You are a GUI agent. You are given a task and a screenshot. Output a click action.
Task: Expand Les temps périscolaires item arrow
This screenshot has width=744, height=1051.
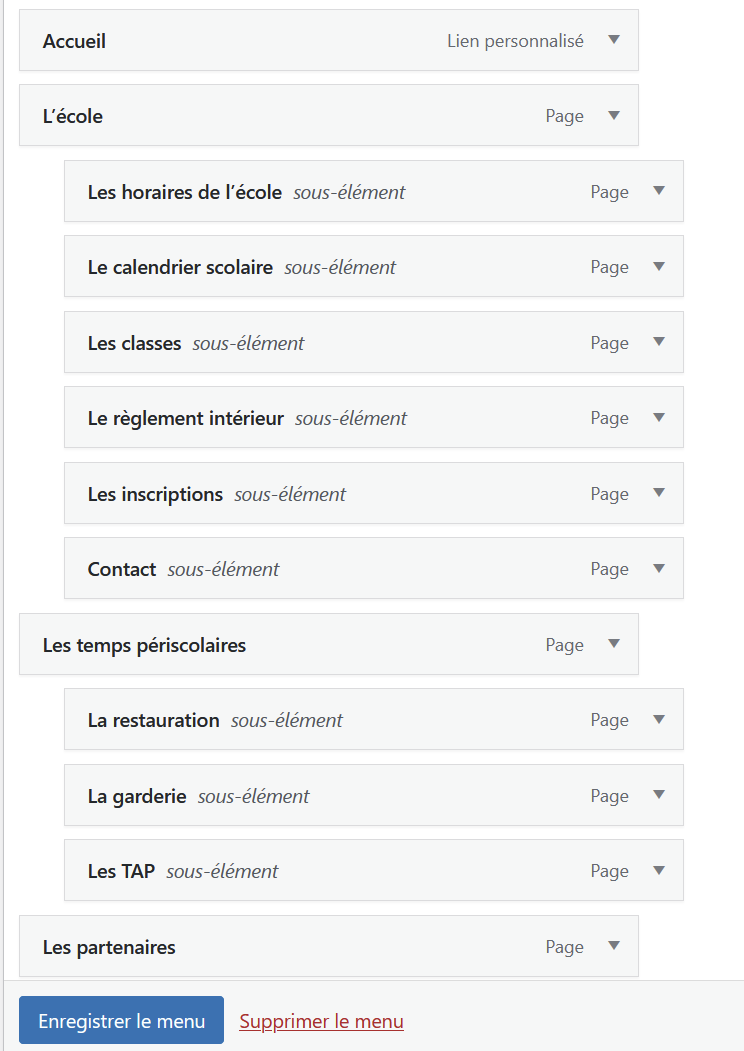(613, 644)
